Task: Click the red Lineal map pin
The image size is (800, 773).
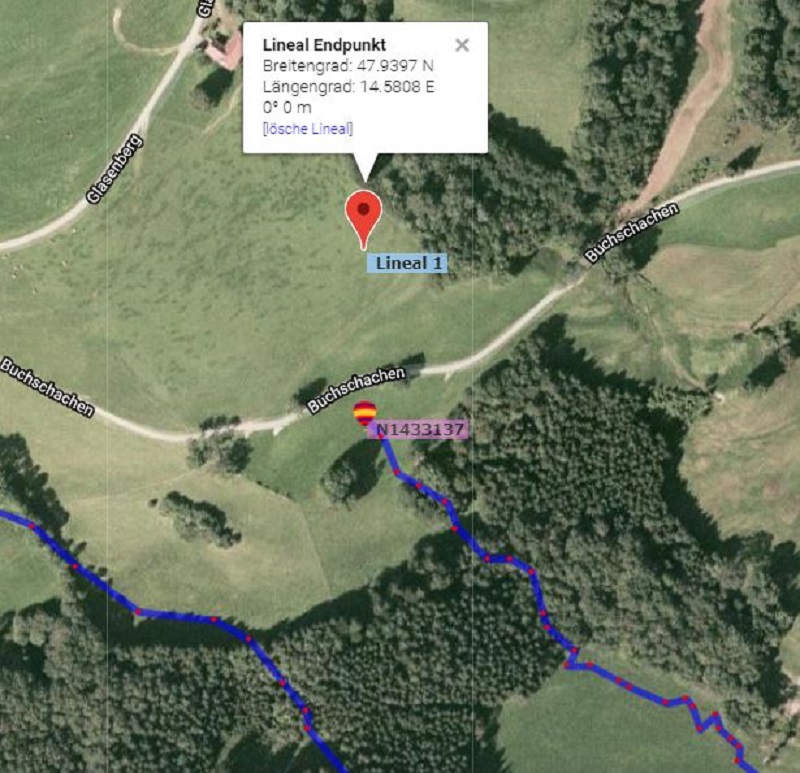Action: tap(363, 219)
